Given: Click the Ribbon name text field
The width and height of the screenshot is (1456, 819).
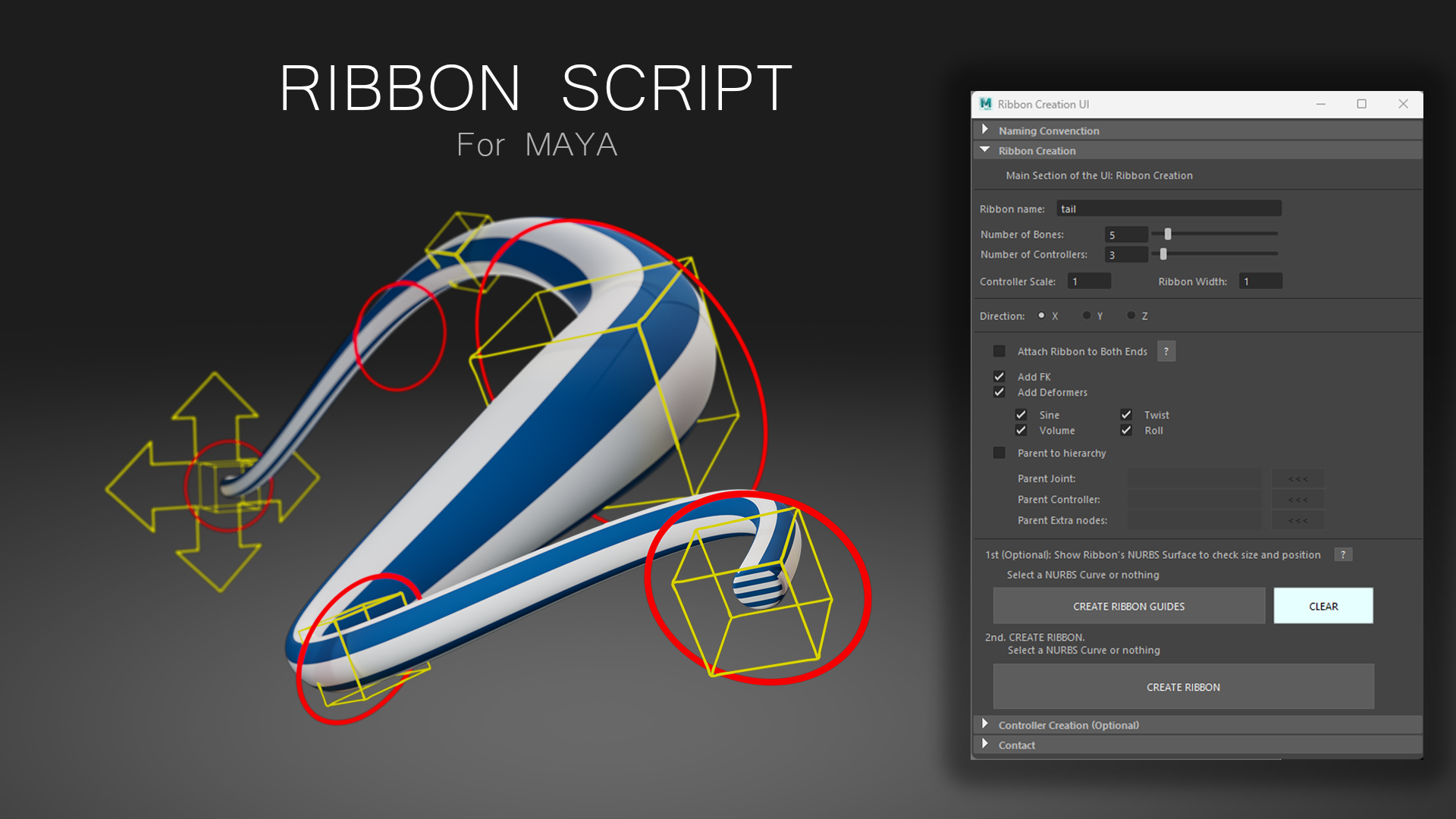Looking at the screenshot, I should 1169,209.
